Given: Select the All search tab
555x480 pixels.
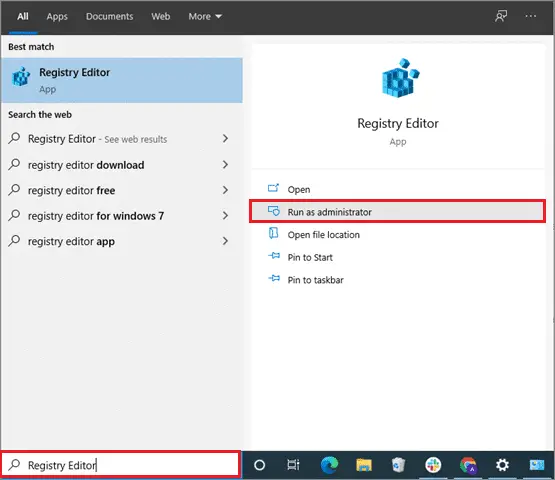Looking at the screenshot, I should click(x=23, y=17).
